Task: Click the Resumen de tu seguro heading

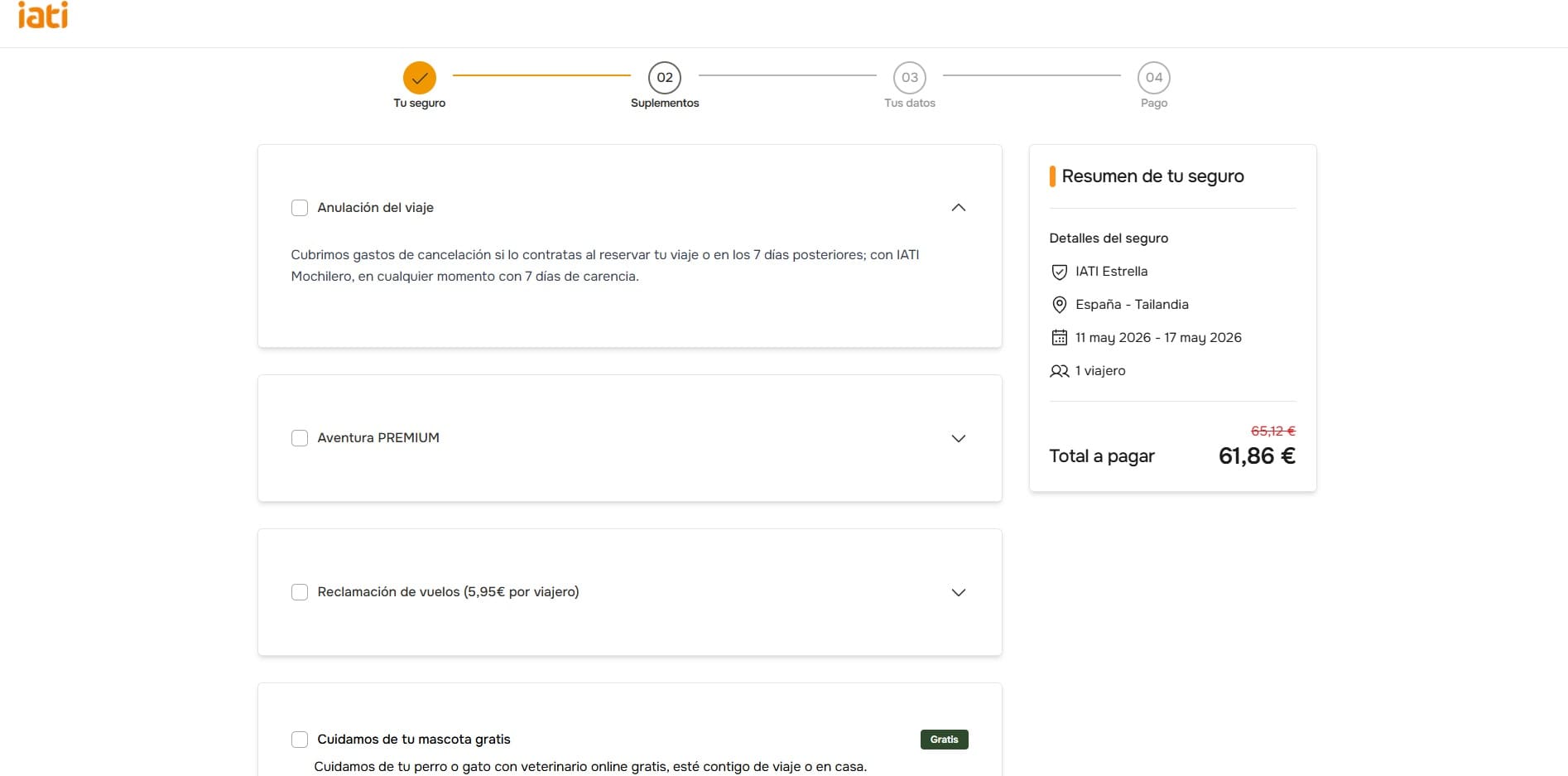Action: coord(1152,176)
